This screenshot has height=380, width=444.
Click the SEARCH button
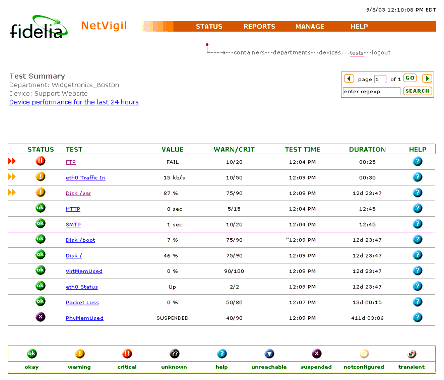point(417,91)
